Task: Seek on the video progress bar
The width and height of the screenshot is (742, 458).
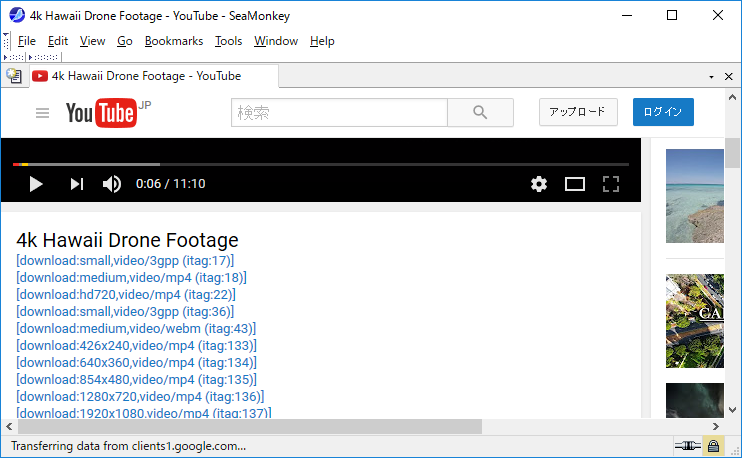Action: point(321,165)
